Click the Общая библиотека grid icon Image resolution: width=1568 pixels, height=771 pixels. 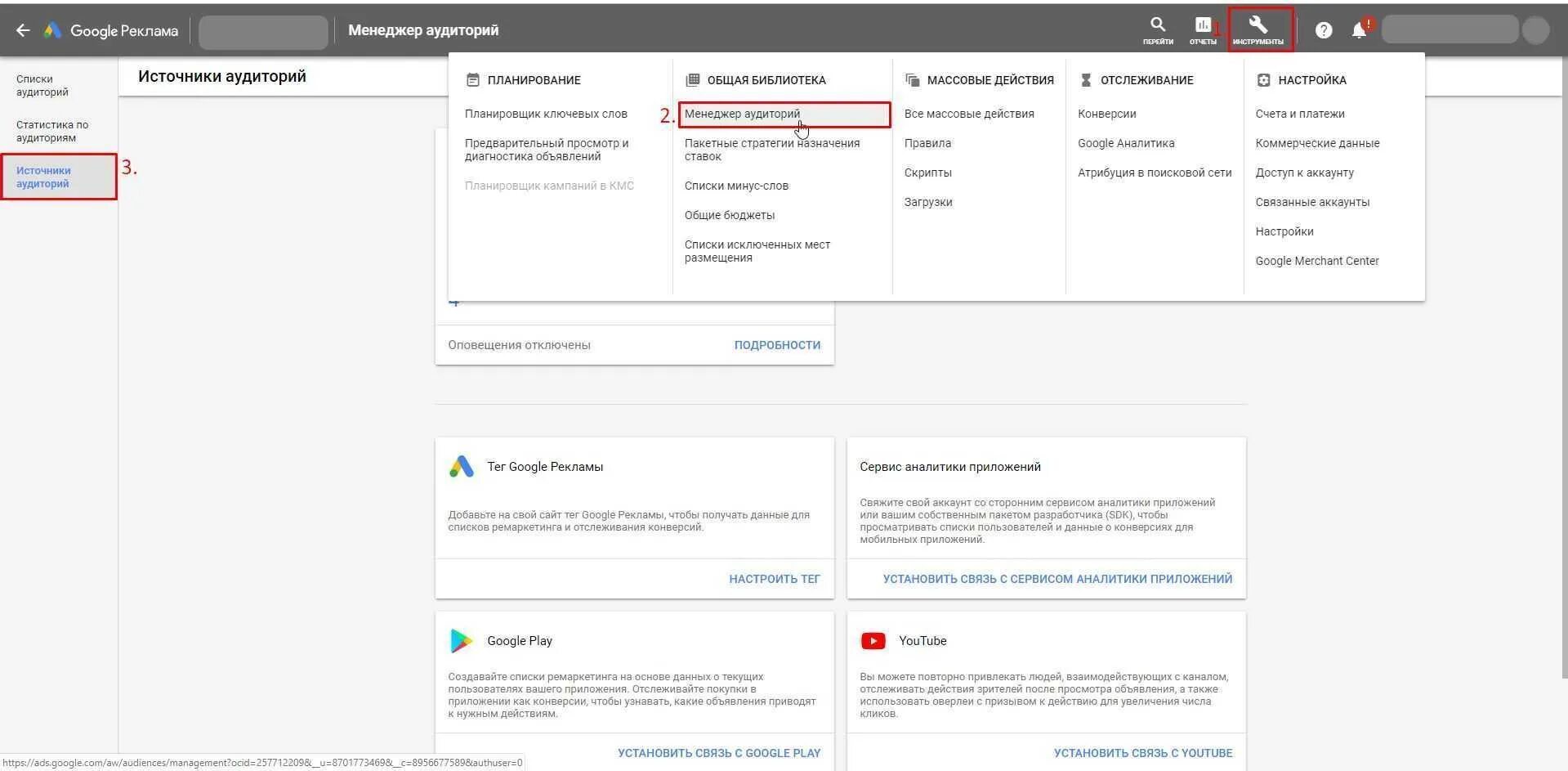tap(692, 79)
